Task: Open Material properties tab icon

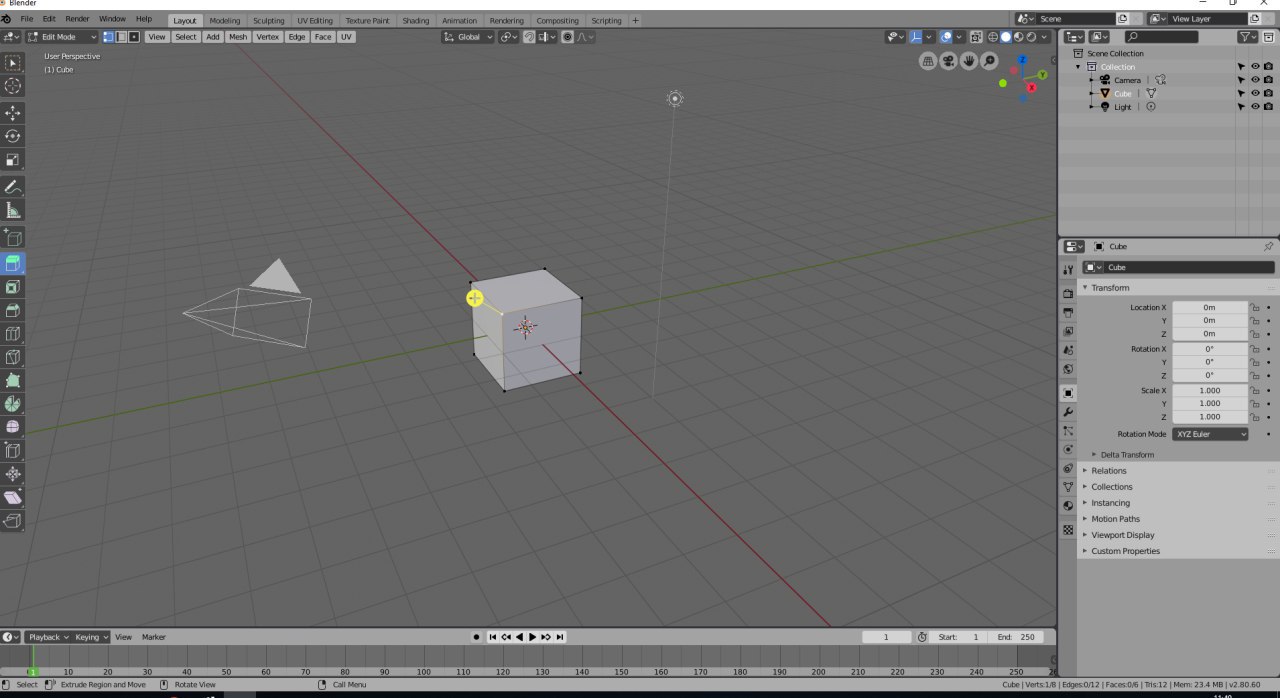Action: (1068, 506)
